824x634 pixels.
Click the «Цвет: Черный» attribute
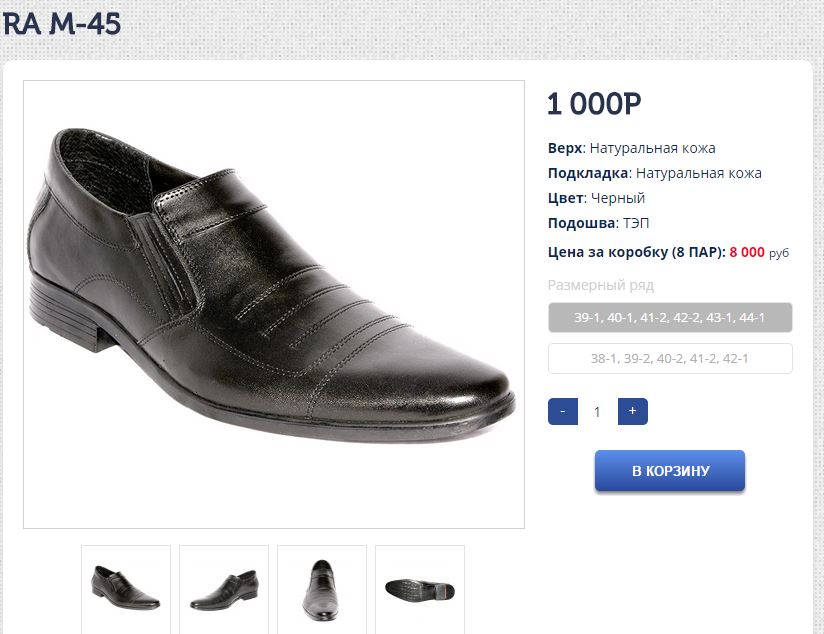(x=596, y=198)
